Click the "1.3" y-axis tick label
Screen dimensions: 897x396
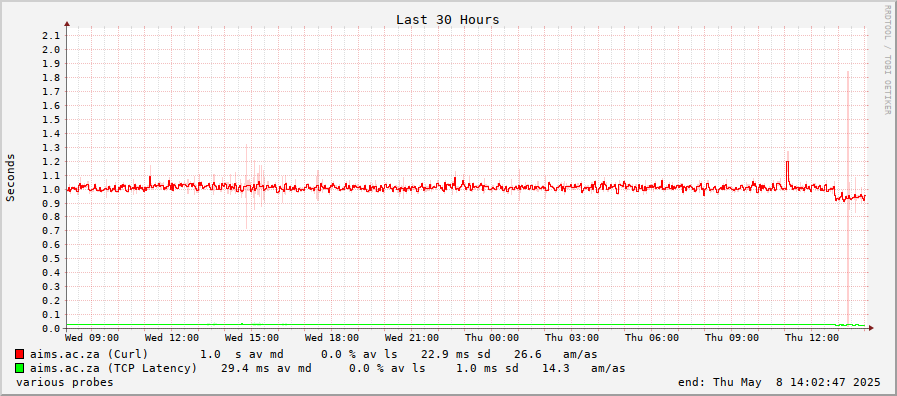point(50,147)
